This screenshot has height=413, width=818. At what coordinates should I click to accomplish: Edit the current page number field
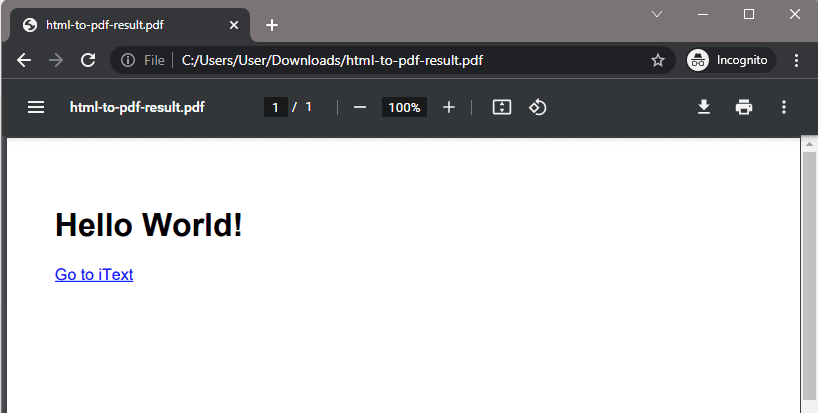[275, 107]
